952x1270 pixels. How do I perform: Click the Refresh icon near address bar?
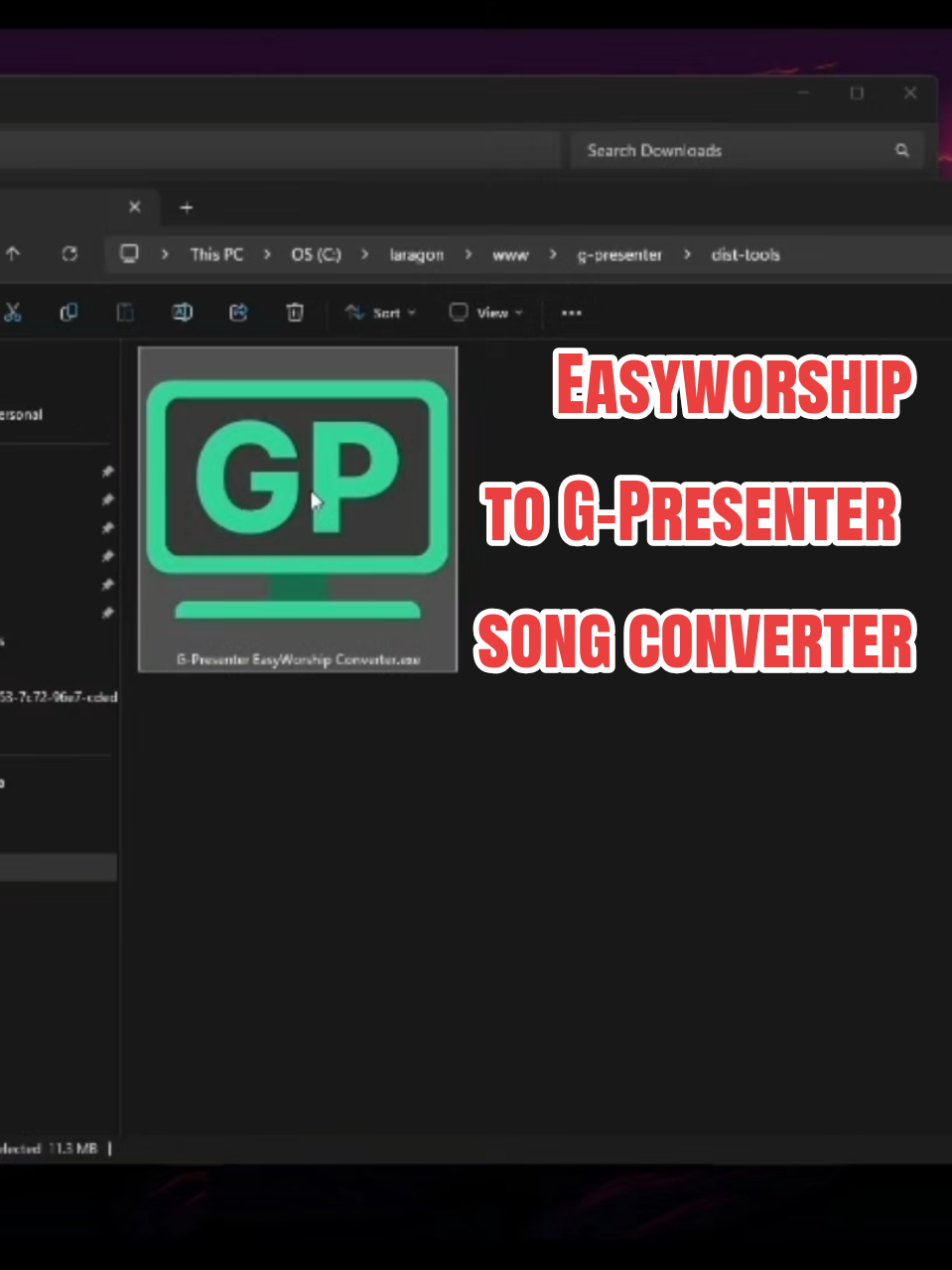(69, 254)
